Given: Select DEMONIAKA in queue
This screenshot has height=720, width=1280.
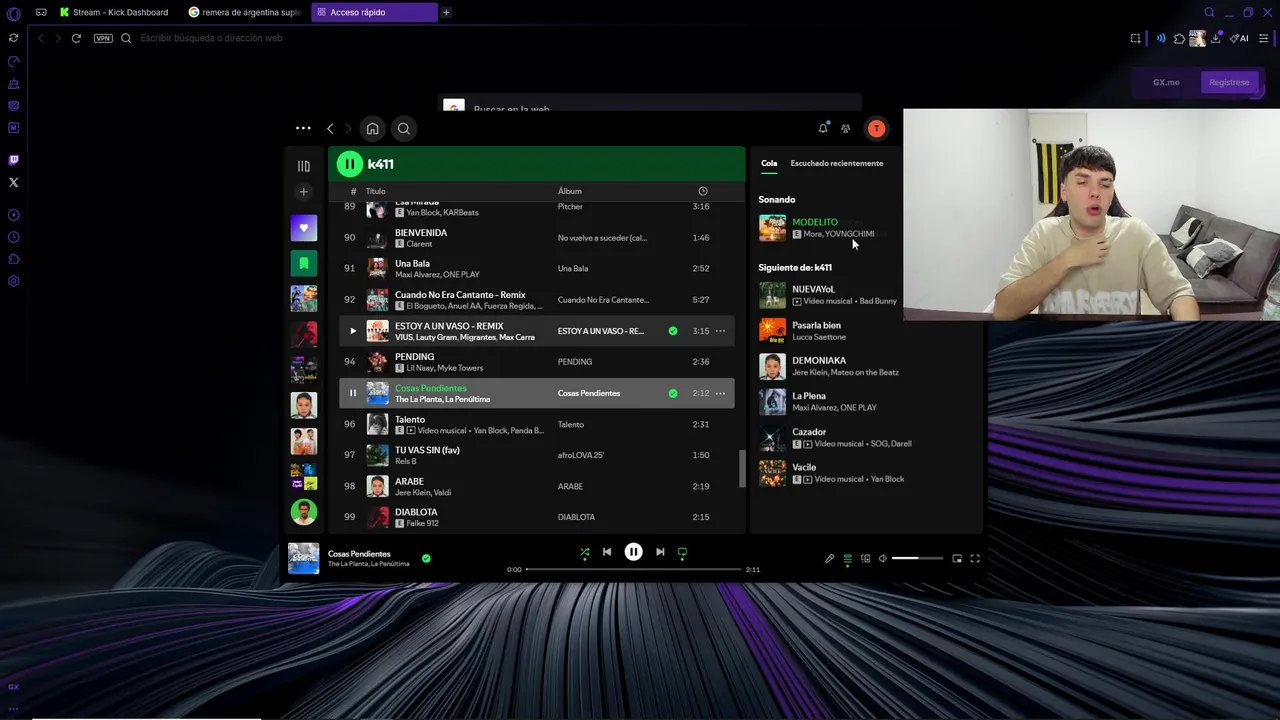Looking at the screenshot, I should pos(819,360).
